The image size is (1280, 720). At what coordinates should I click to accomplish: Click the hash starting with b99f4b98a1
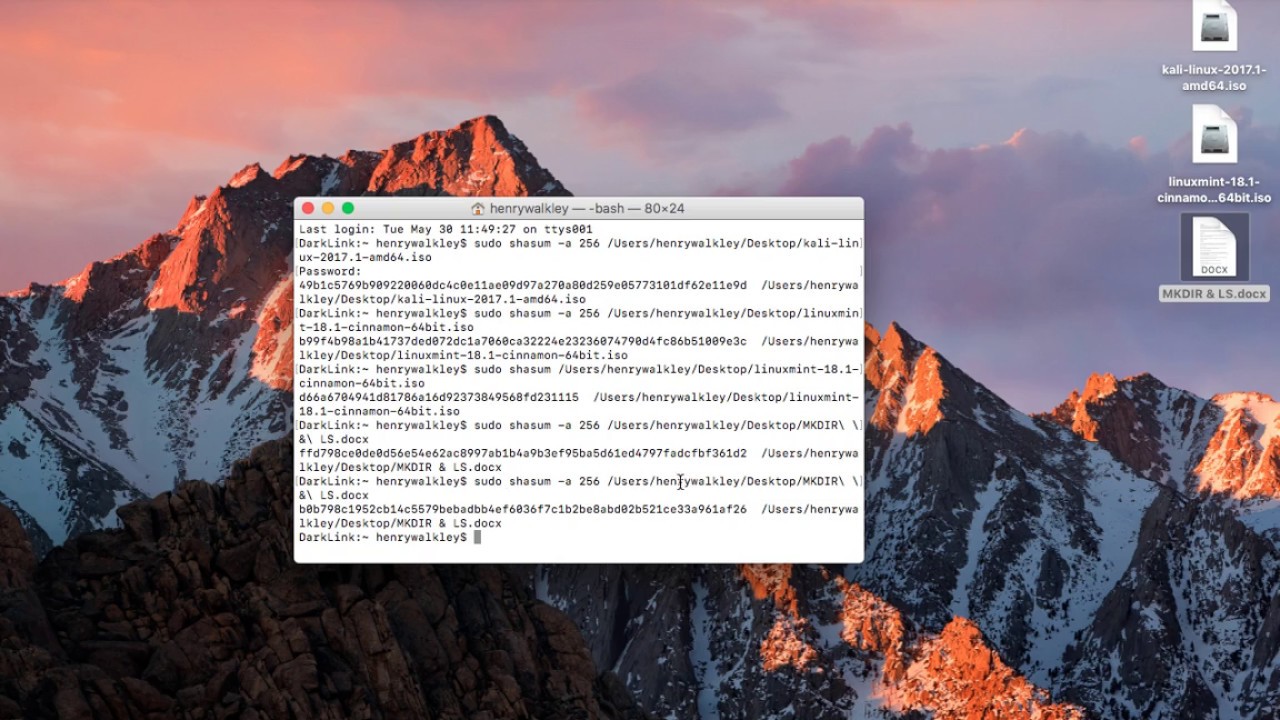(x=523, y=341)
